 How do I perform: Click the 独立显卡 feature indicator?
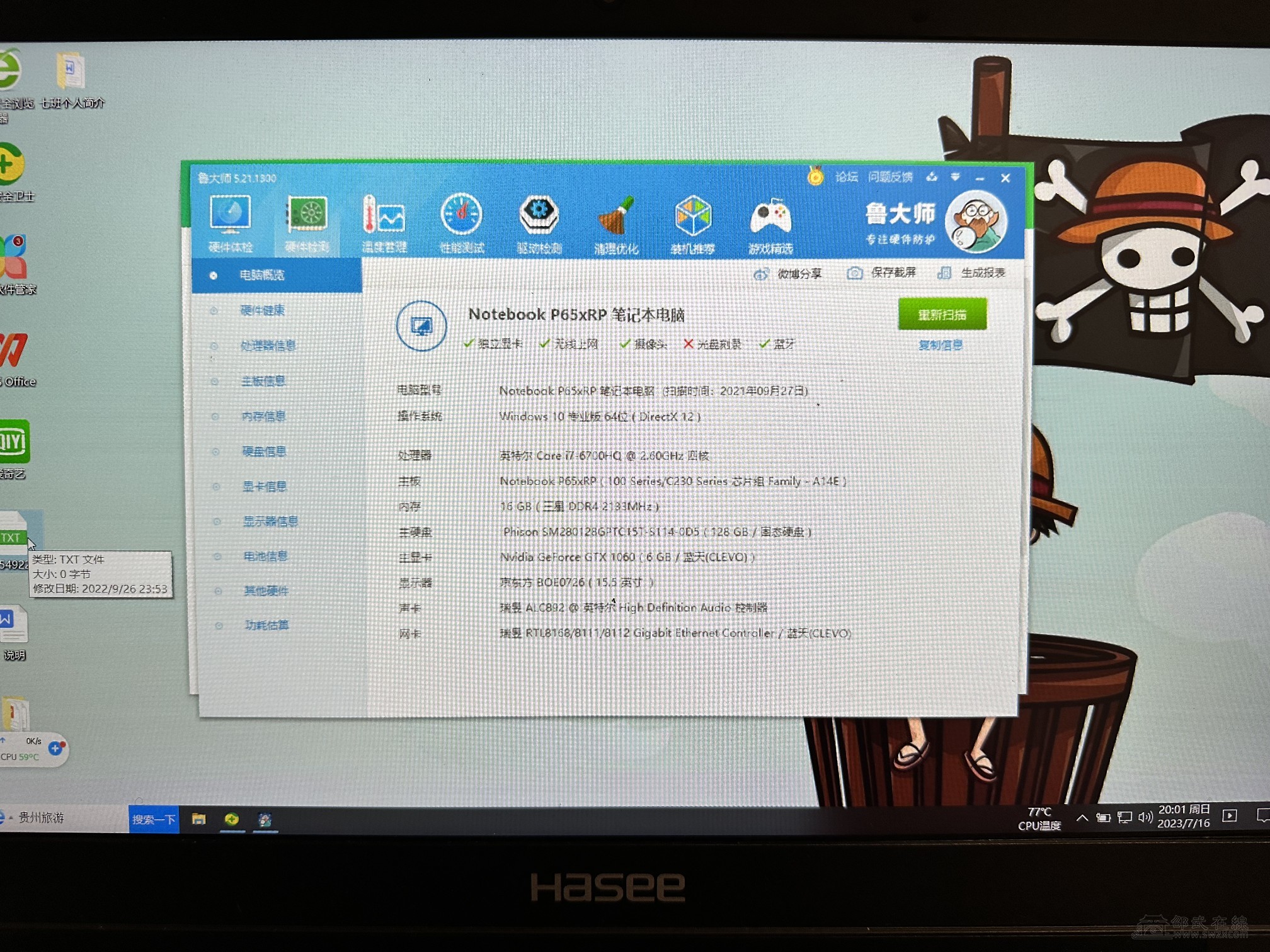[493, 344]
